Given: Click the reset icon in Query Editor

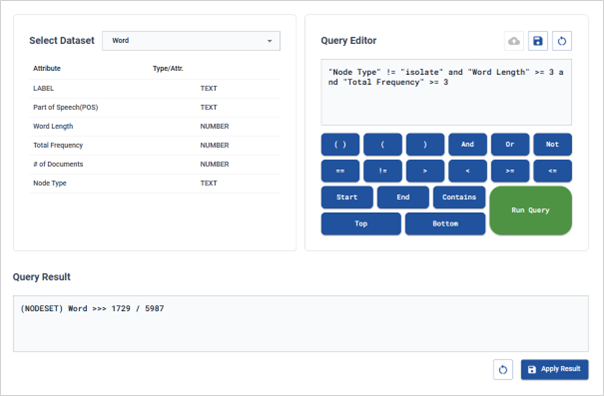Looking at the screenshot, I should 562,41.
